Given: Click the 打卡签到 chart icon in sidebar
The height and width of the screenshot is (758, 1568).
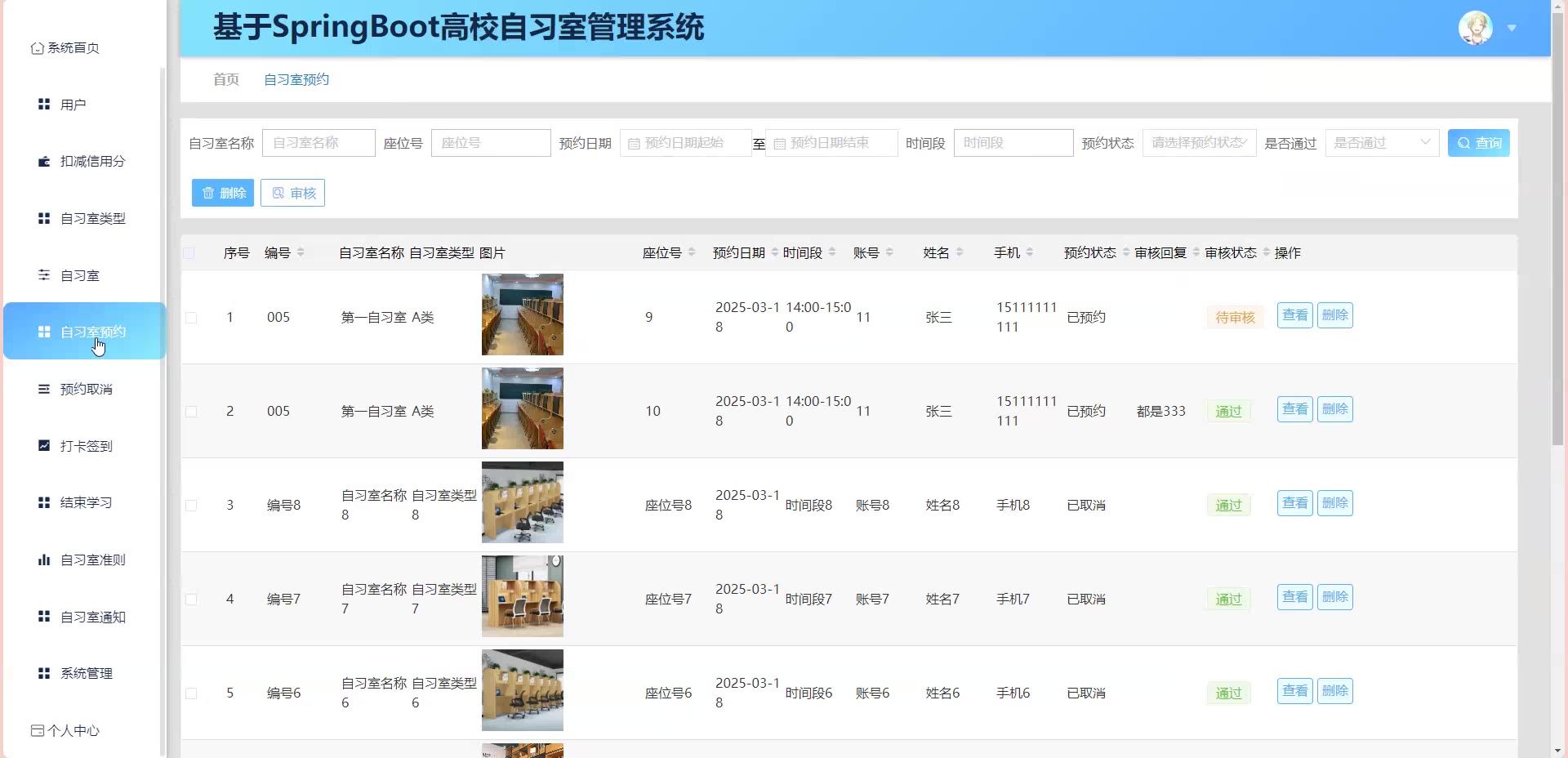Looking at the screenshot, I should coord(44,446).
